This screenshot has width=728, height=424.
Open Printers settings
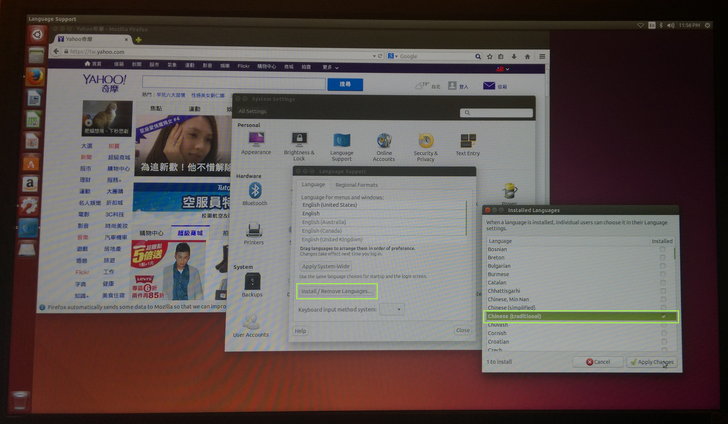[254, 234]
